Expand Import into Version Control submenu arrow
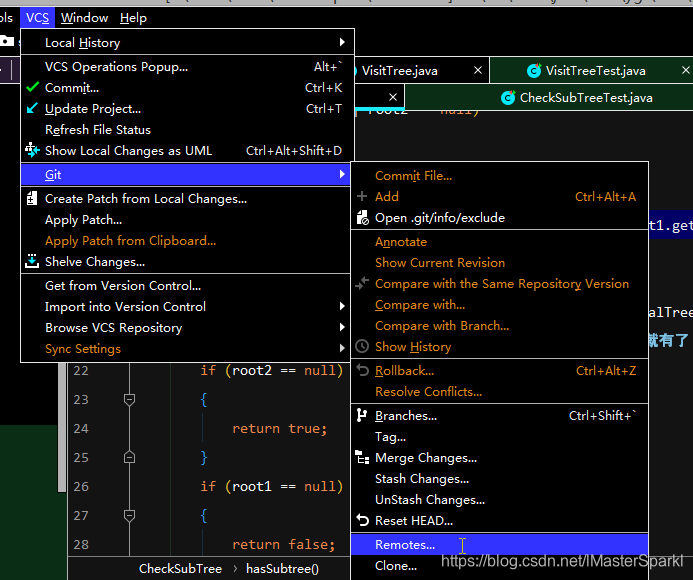693x580 pixels. pyautogui.click(x=342, y=306)
